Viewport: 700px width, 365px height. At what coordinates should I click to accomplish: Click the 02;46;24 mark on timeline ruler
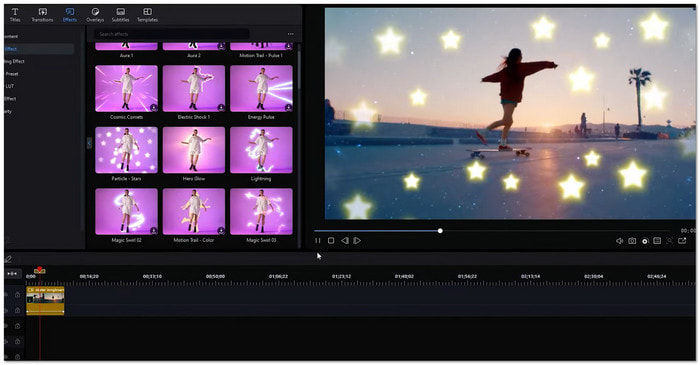point(657,277)
